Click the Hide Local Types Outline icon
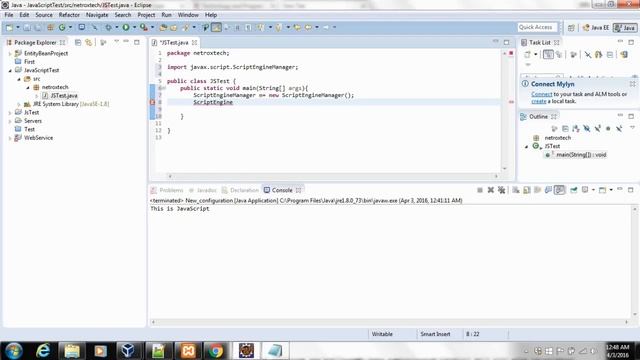640x360 pixels. [x=619, y=129]
